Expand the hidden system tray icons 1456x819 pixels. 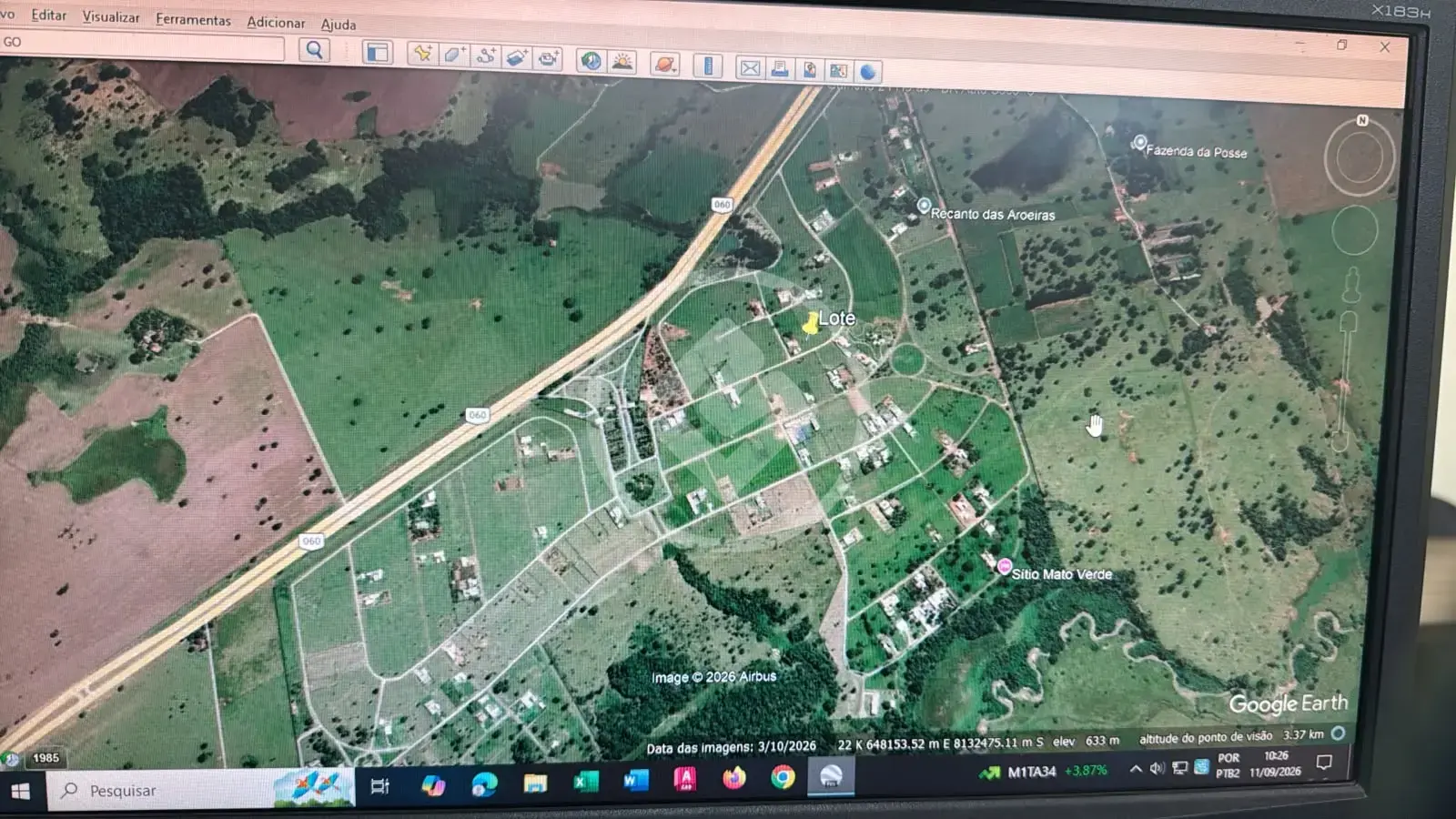[1136, 769]
